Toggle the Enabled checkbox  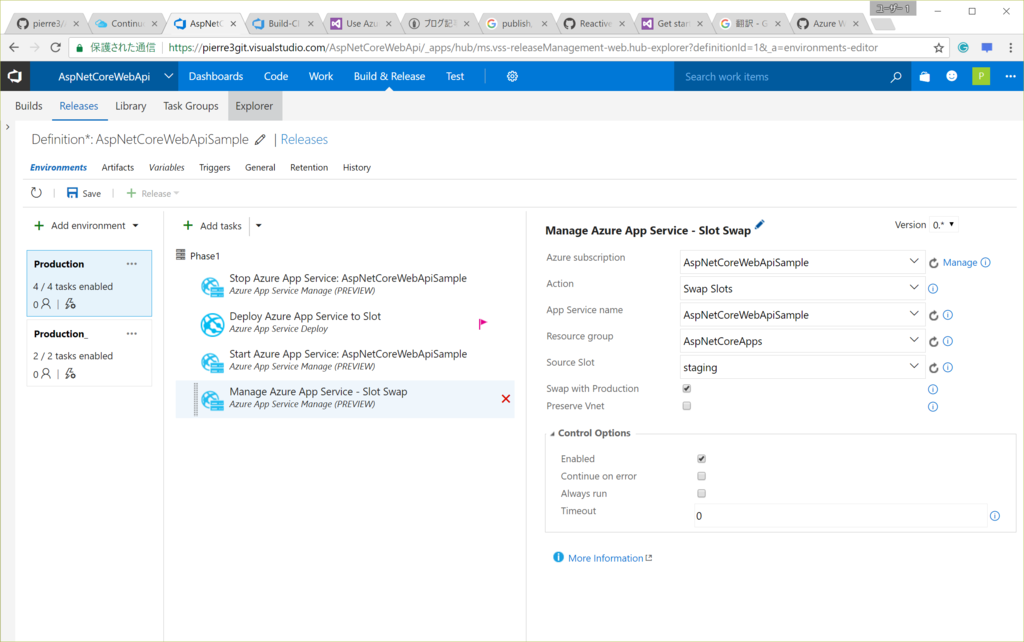coord(701,458)
